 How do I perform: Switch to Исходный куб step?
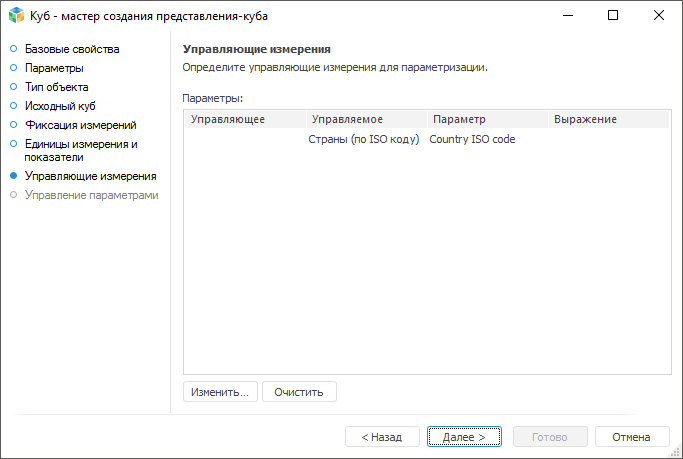click(x=61, y=105)
